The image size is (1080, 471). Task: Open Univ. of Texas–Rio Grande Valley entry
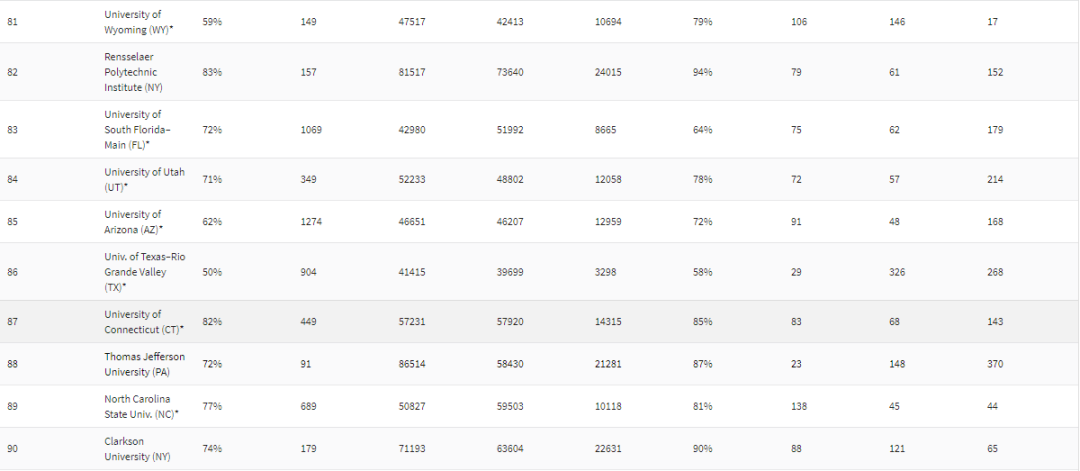point(139,272)
